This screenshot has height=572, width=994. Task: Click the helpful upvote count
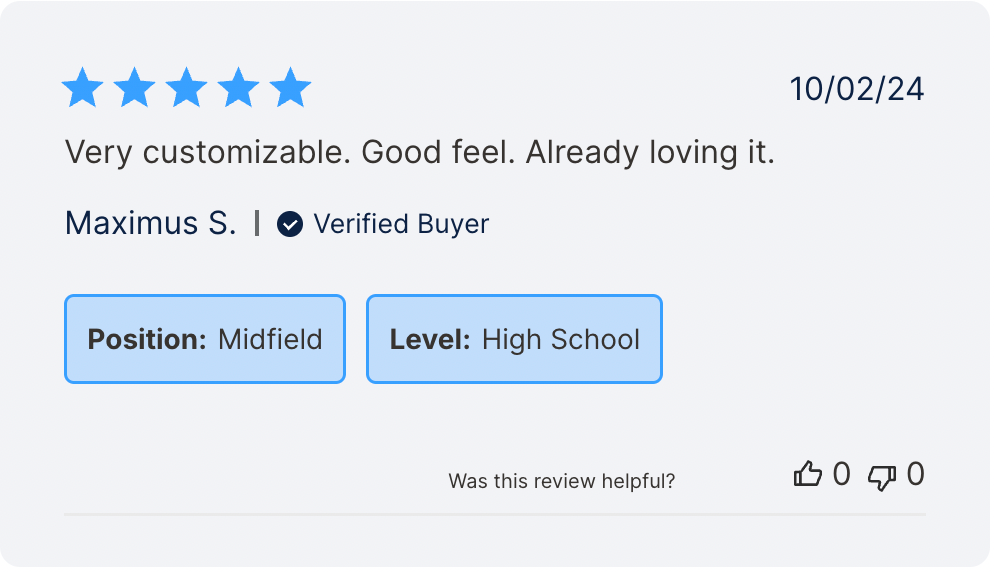[x=841, y=474]
